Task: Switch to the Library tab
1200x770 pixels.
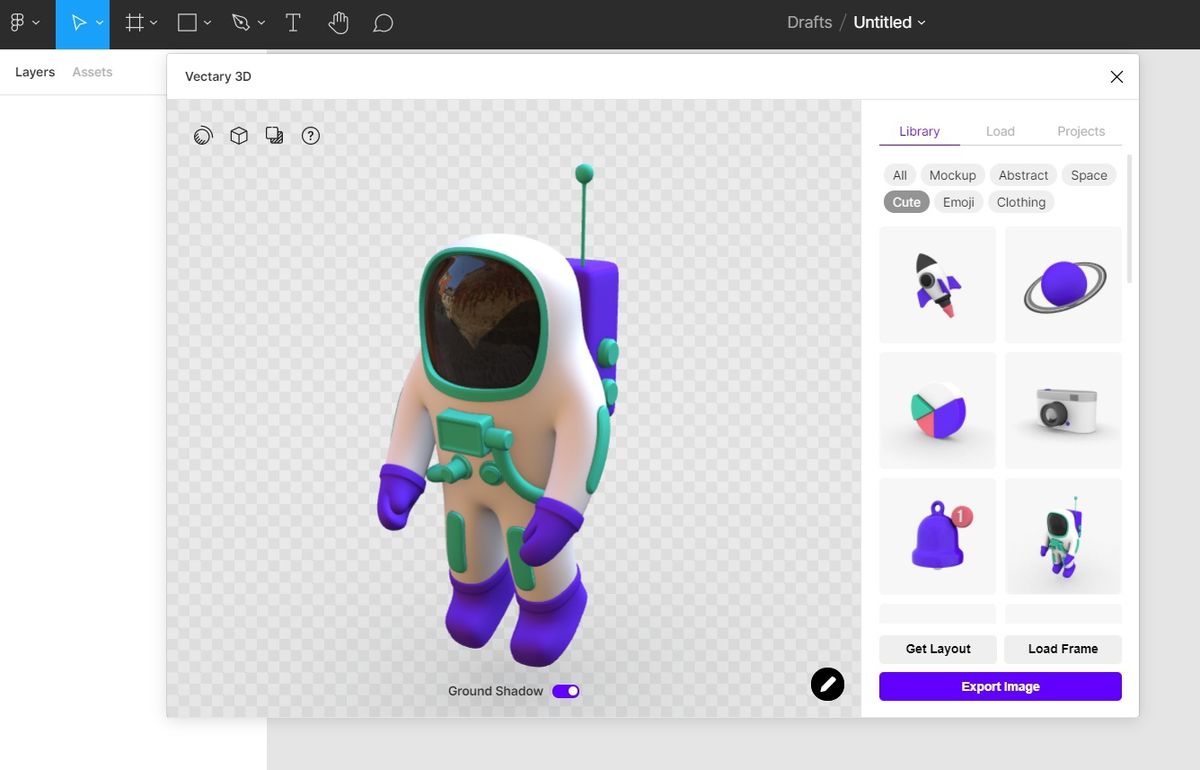Action: (x=919, y=131)
